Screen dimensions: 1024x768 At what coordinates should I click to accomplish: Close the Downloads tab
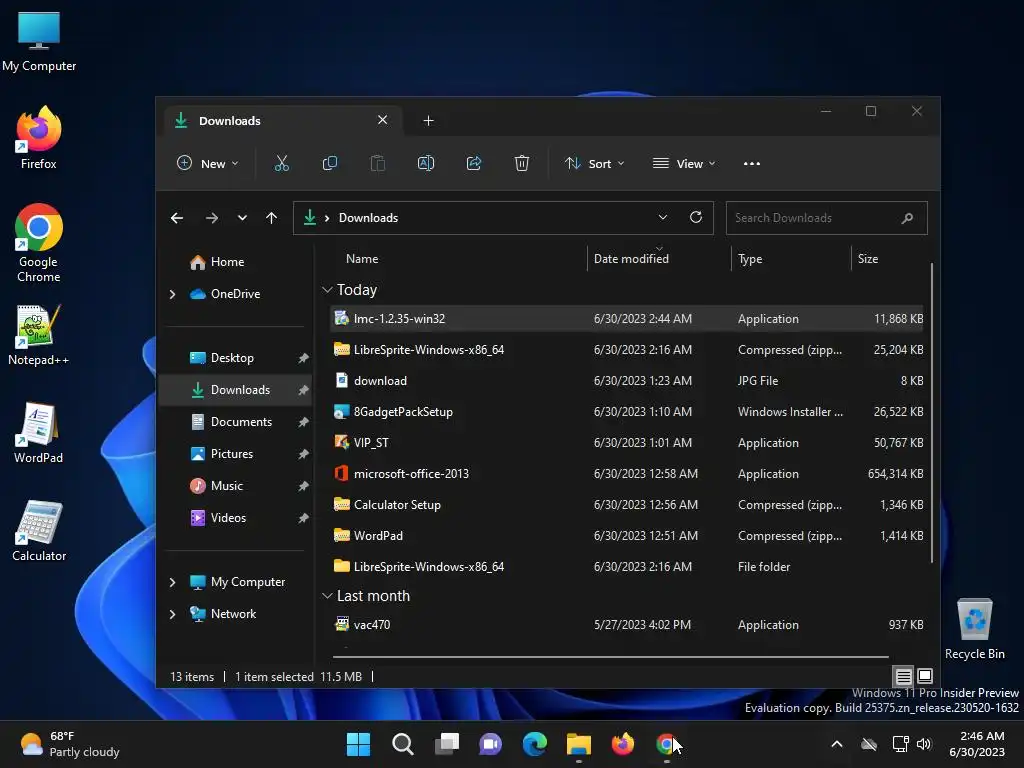(x=383, y=120)
